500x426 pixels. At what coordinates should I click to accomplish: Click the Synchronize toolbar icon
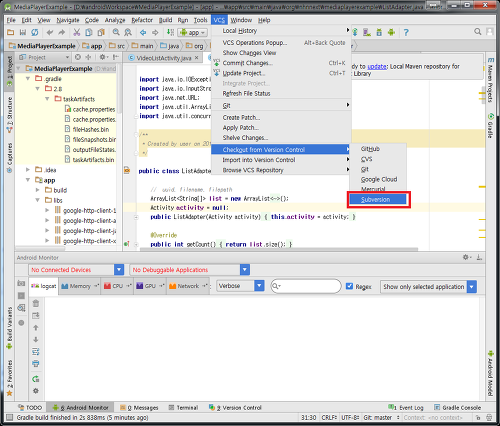35,32
